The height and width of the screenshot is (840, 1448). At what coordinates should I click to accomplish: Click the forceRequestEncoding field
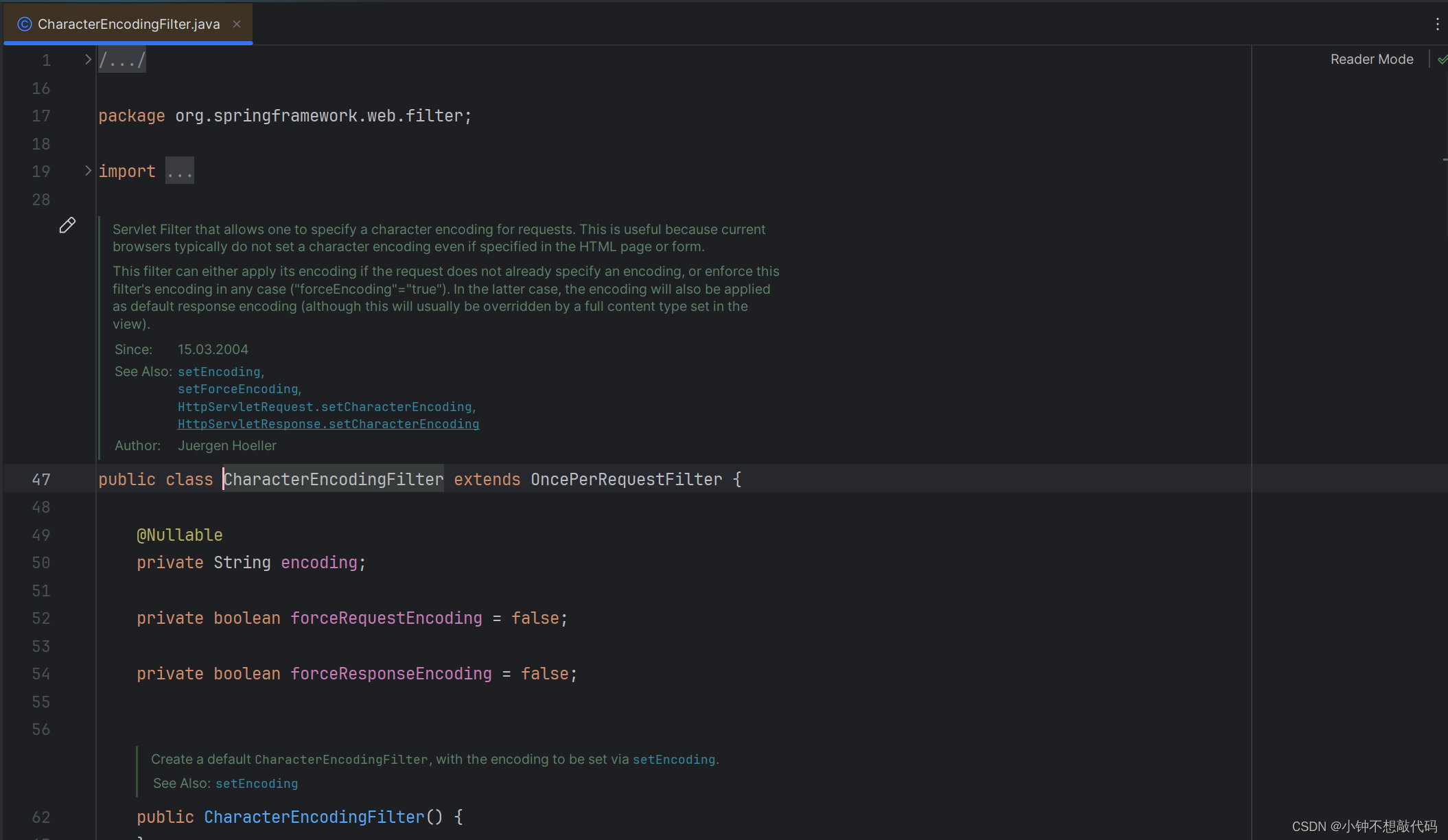pos(386,618)
